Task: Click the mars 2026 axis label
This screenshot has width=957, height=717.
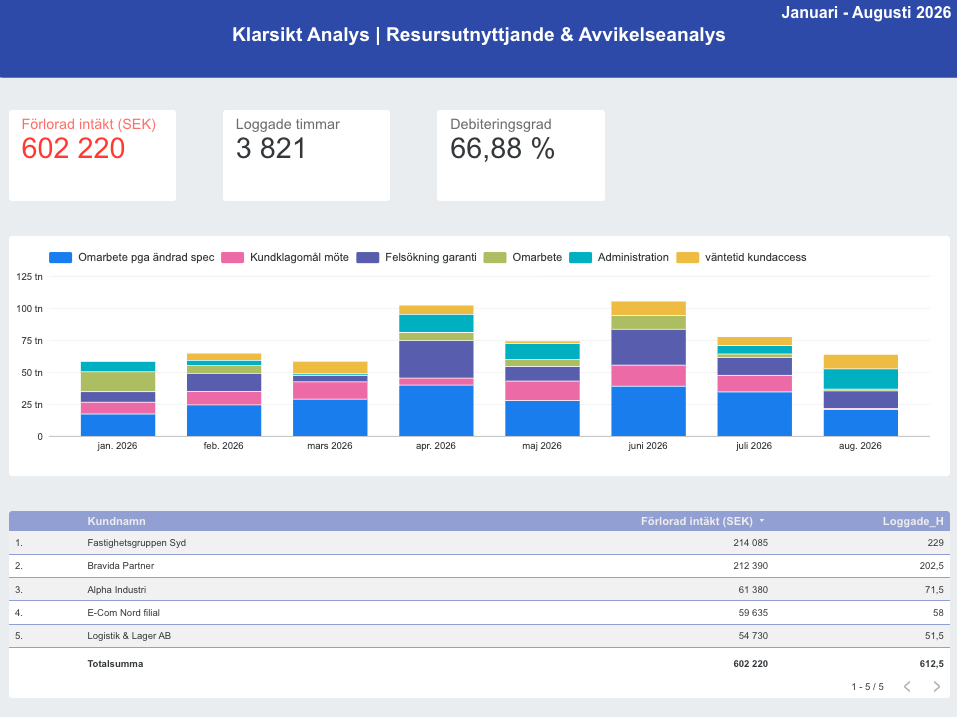Action: (330, 446)
